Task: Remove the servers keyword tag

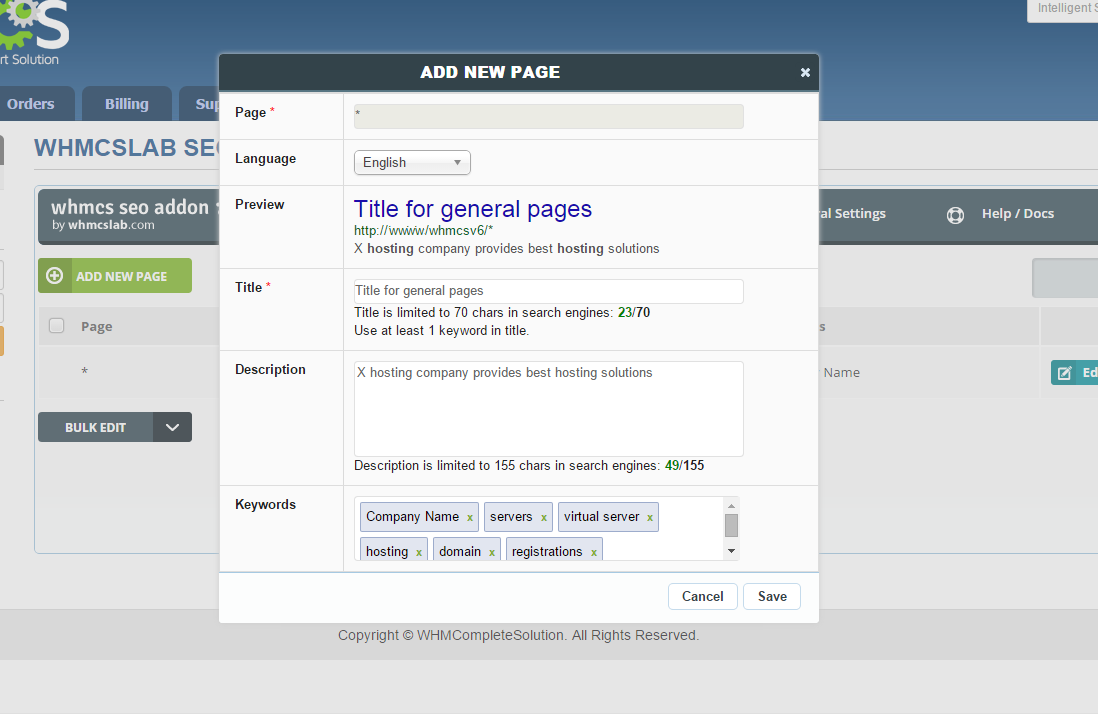Action: click(x=543, y=518)
